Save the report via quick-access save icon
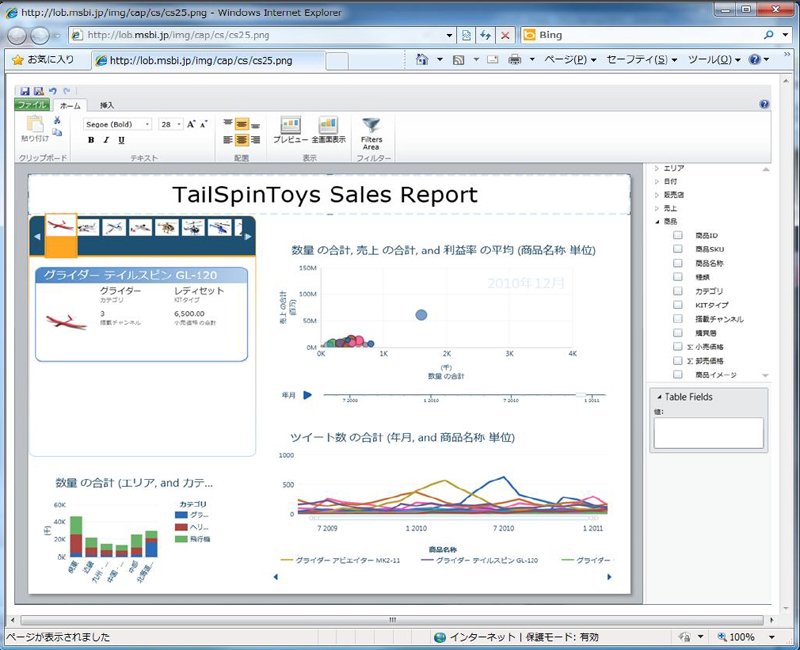 [25, 91]
